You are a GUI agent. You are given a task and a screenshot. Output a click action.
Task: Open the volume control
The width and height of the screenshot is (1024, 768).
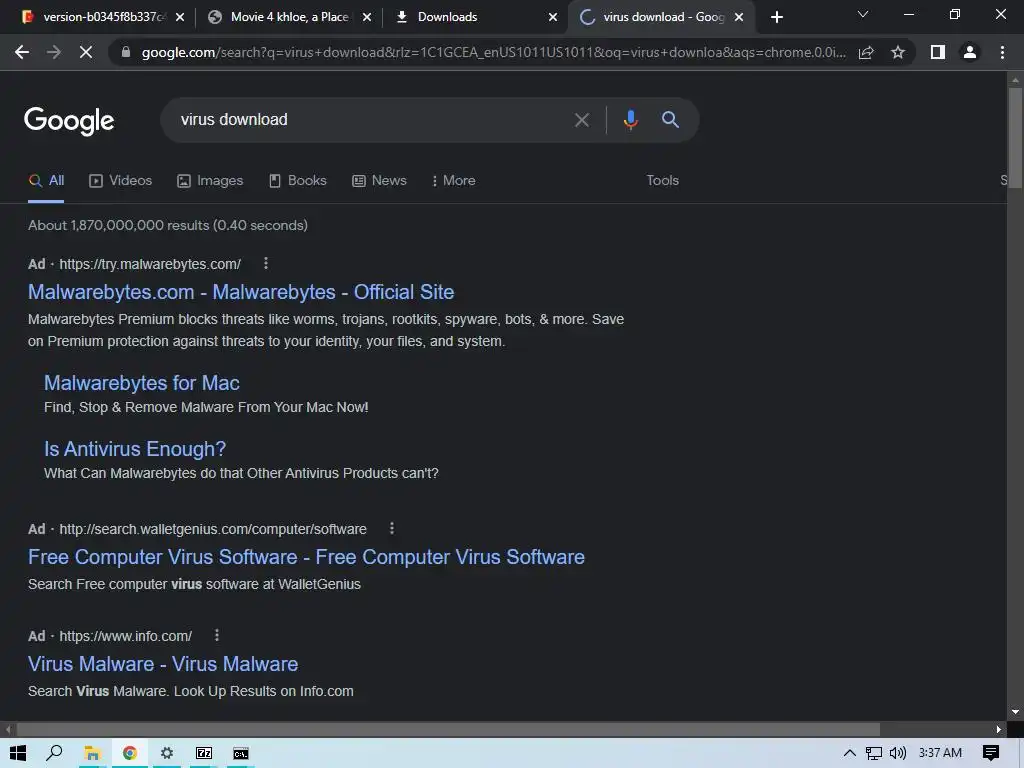tap(898, 753)
